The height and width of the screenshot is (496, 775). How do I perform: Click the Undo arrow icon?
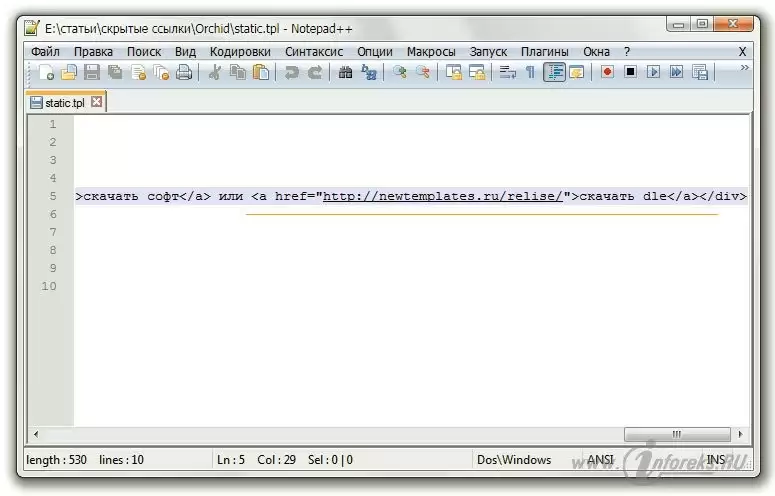pos(291,72)
